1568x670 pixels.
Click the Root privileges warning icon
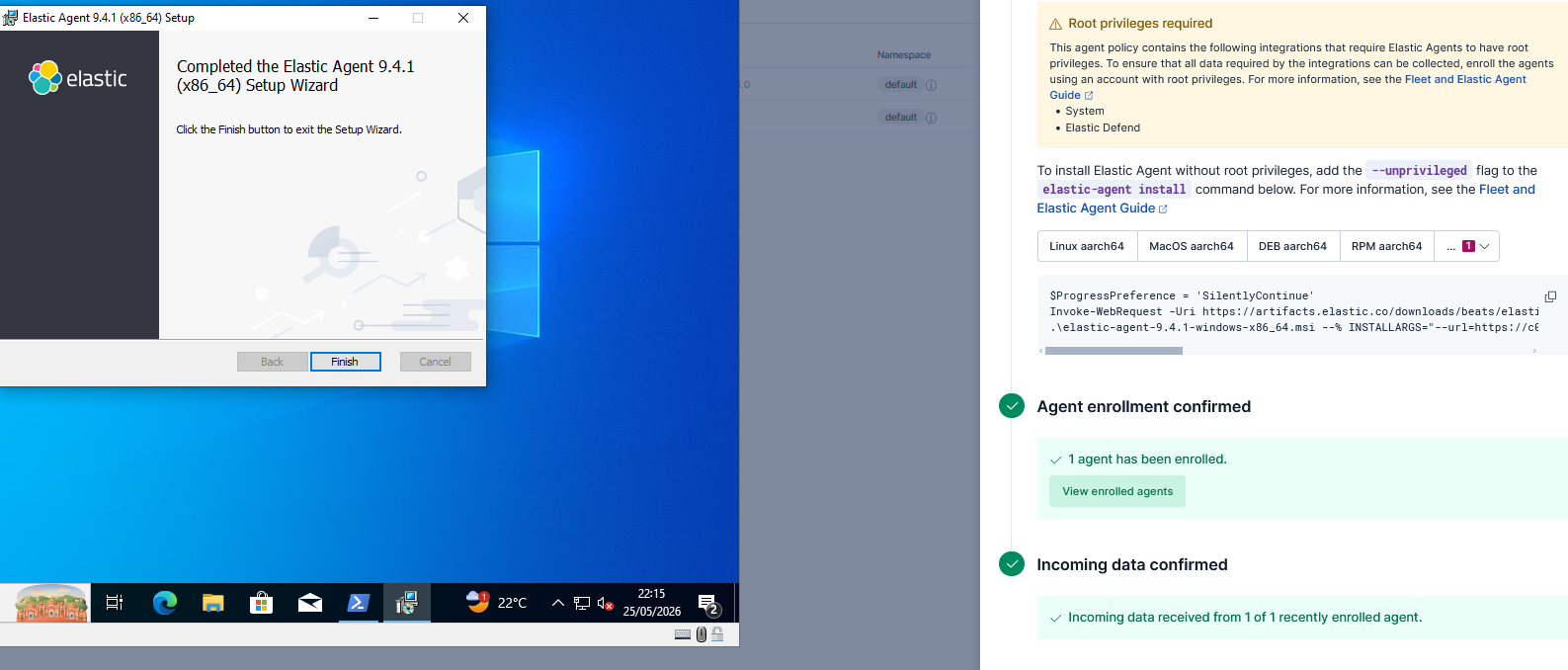pyautogui.click(x=1055, y=24)
